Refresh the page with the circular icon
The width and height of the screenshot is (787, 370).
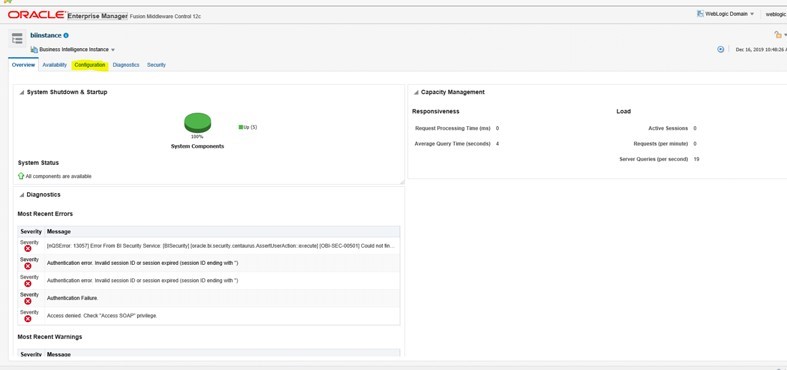pyautogui.click(x=721, y=49)
